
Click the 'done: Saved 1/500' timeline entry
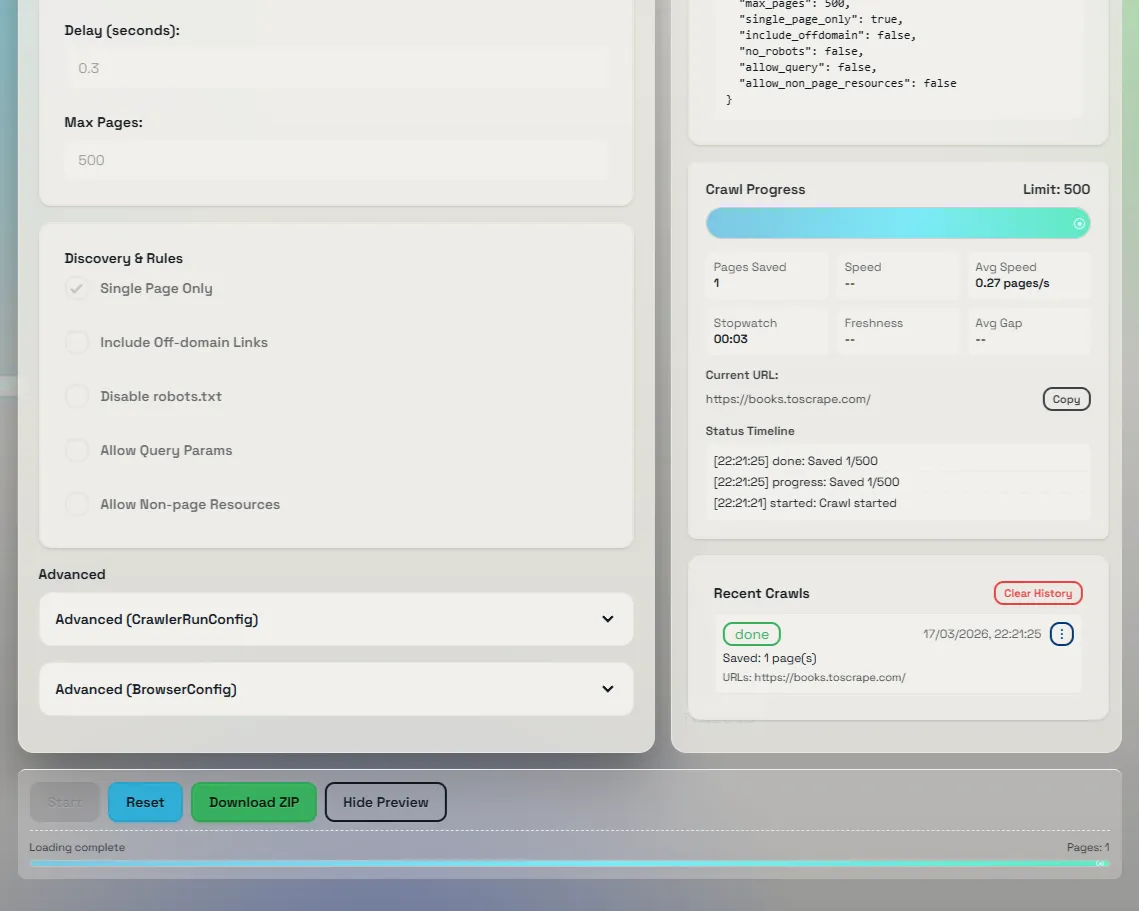pyautogui.click(x=795, y=461)
